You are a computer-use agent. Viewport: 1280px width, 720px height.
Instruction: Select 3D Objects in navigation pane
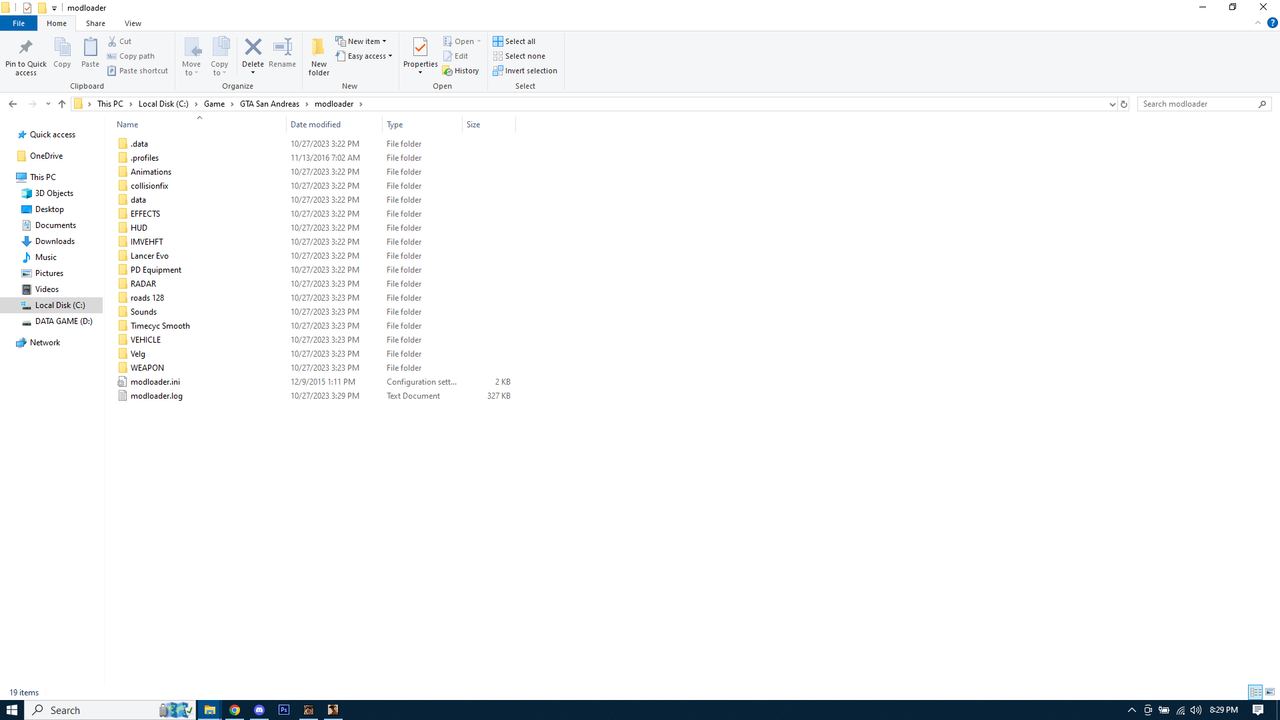(54, 193)
